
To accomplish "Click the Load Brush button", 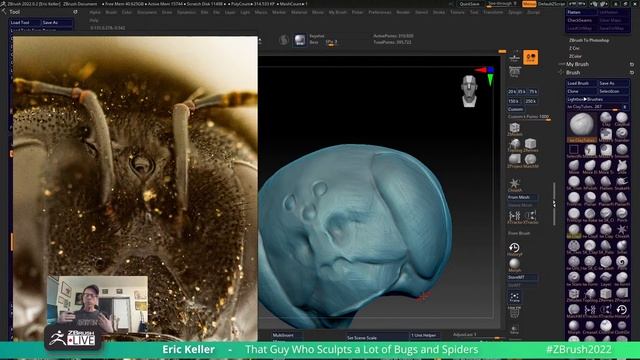I will click(582, 83).
